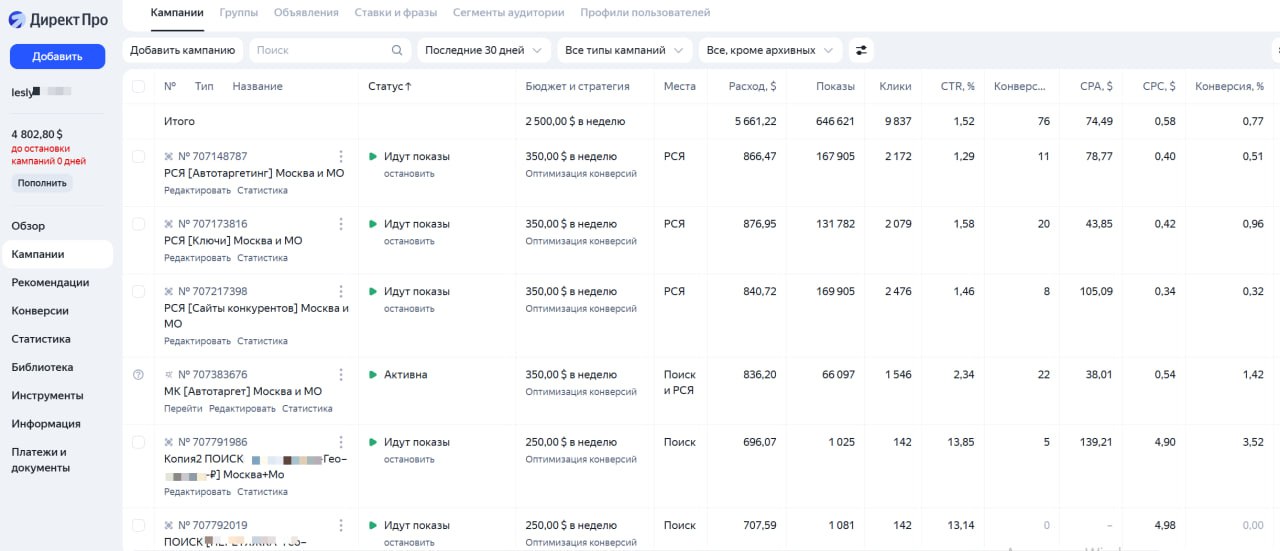
Task: Toggle the select-all campaigns checkbox in header
Action: coord(139,87)
